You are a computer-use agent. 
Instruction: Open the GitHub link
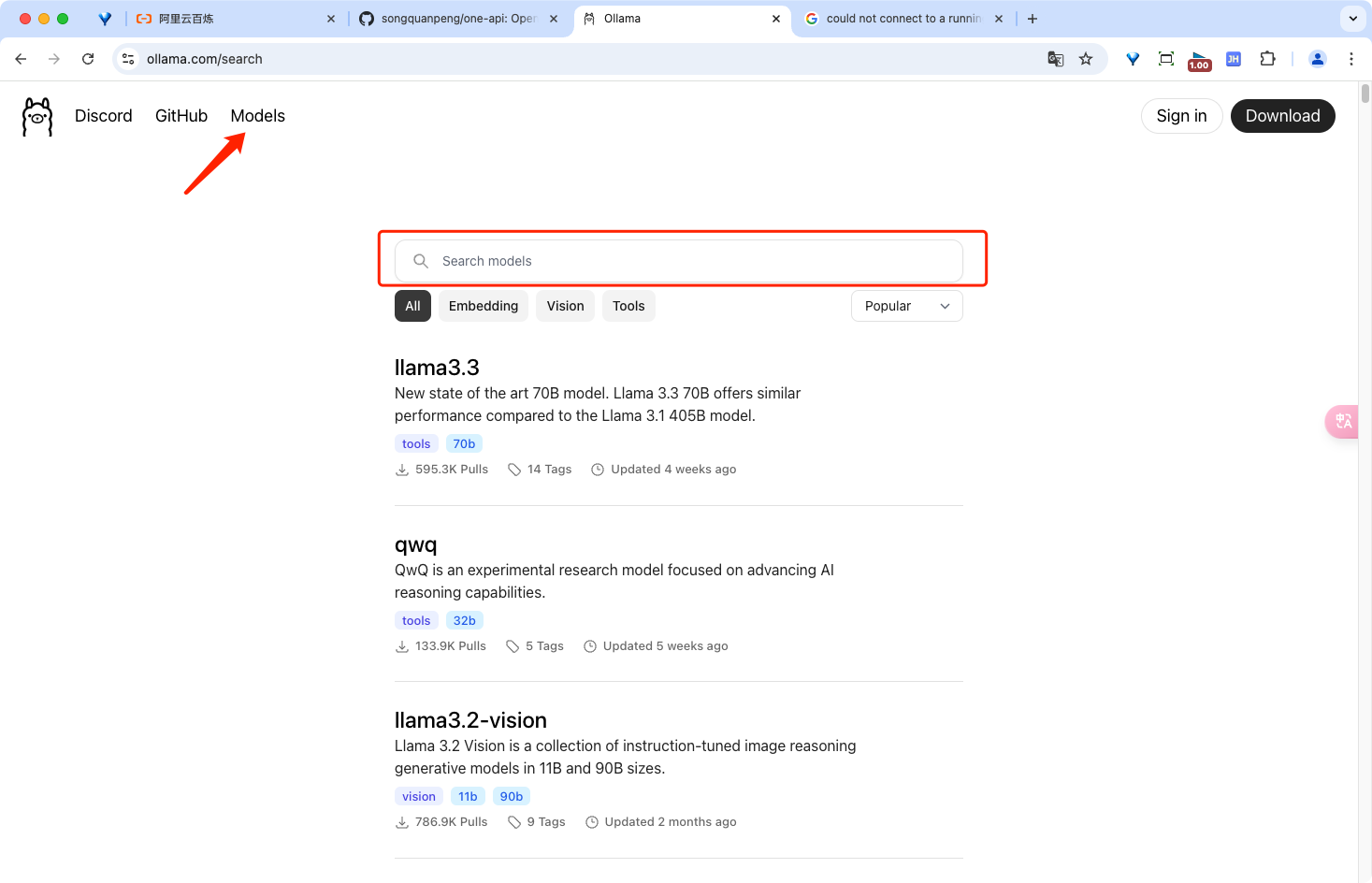[181, 116]
